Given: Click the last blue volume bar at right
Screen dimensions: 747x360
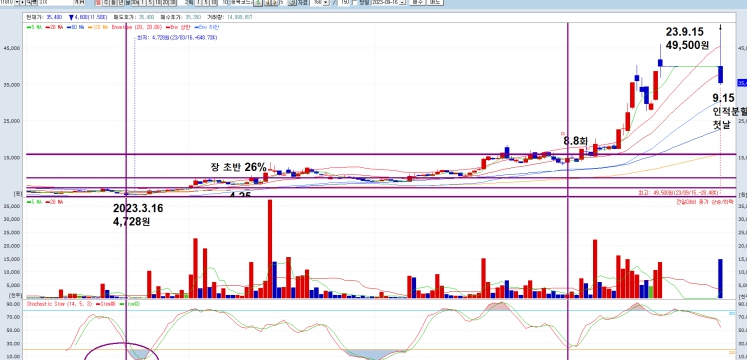Looking at the screenshot, I should pyautogui.click(x=720, y=279).
